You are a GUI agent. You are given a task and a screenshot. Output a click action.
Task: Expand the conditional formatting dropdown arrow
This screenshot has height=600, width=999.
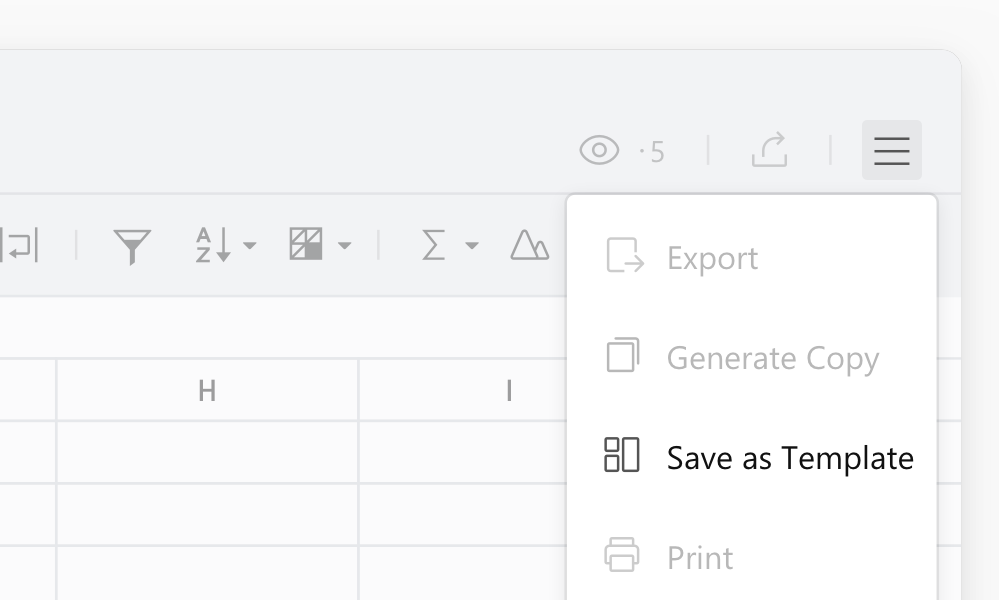click(345, 246)
